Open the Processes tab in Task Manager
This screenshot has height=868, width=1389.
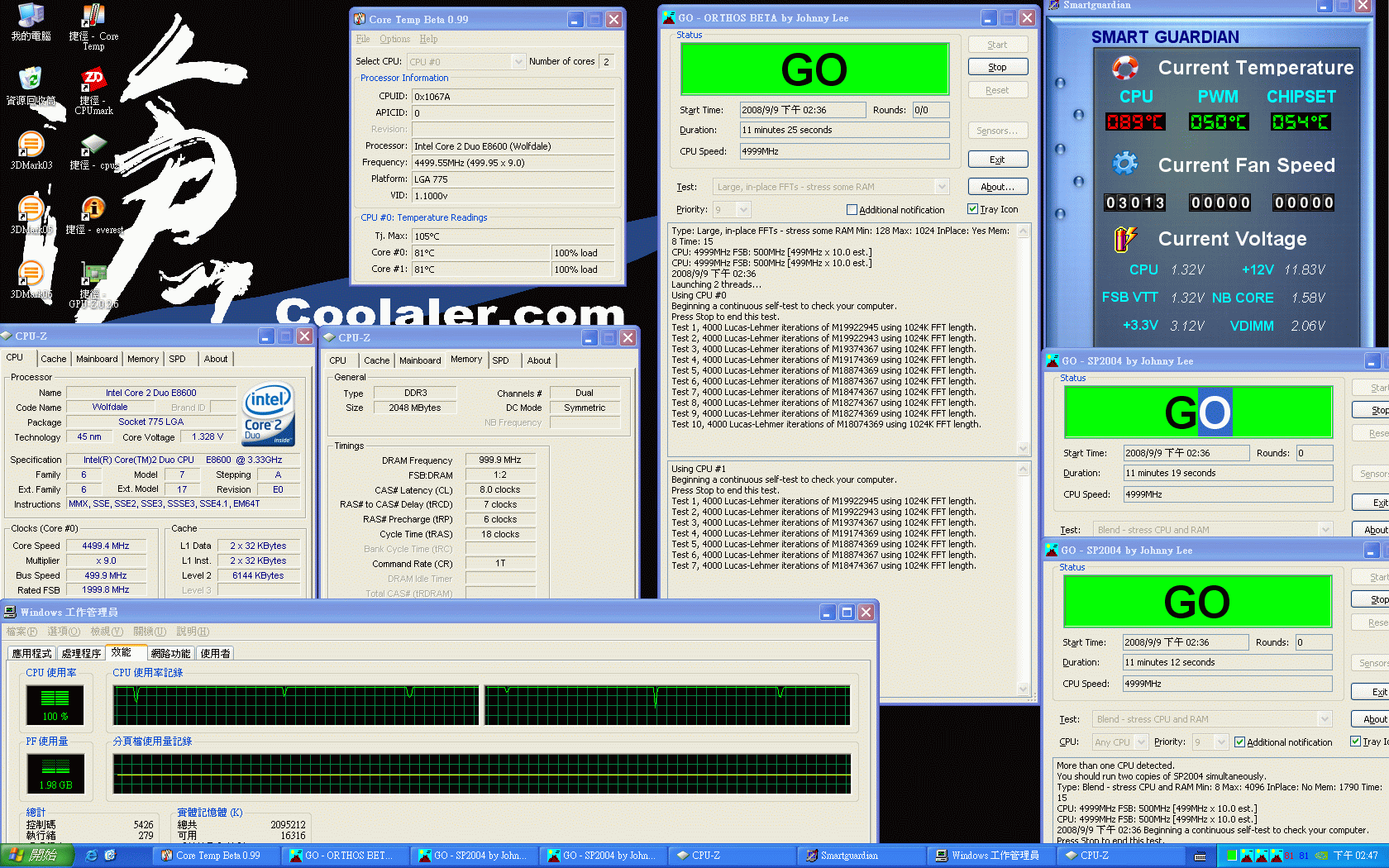coord(81,653)
